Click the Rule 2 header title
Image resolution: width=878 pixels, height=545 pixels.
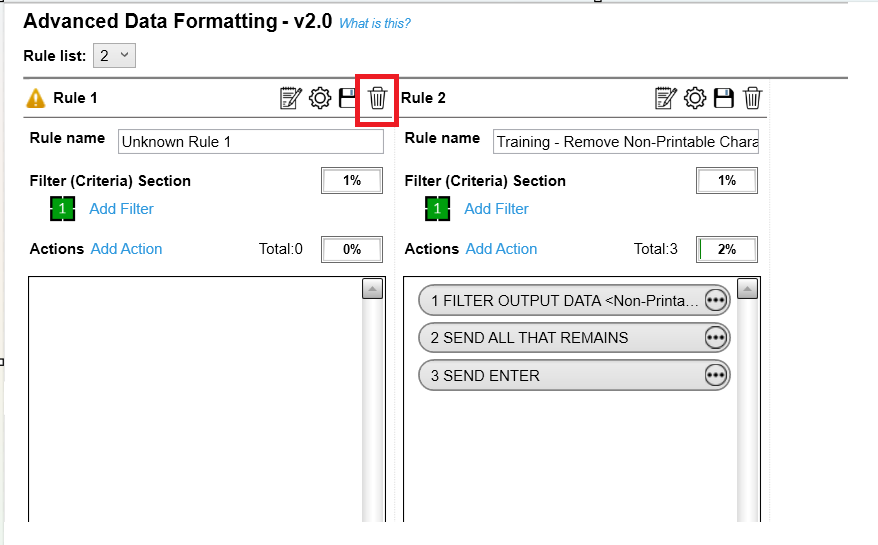click(423, 98)
